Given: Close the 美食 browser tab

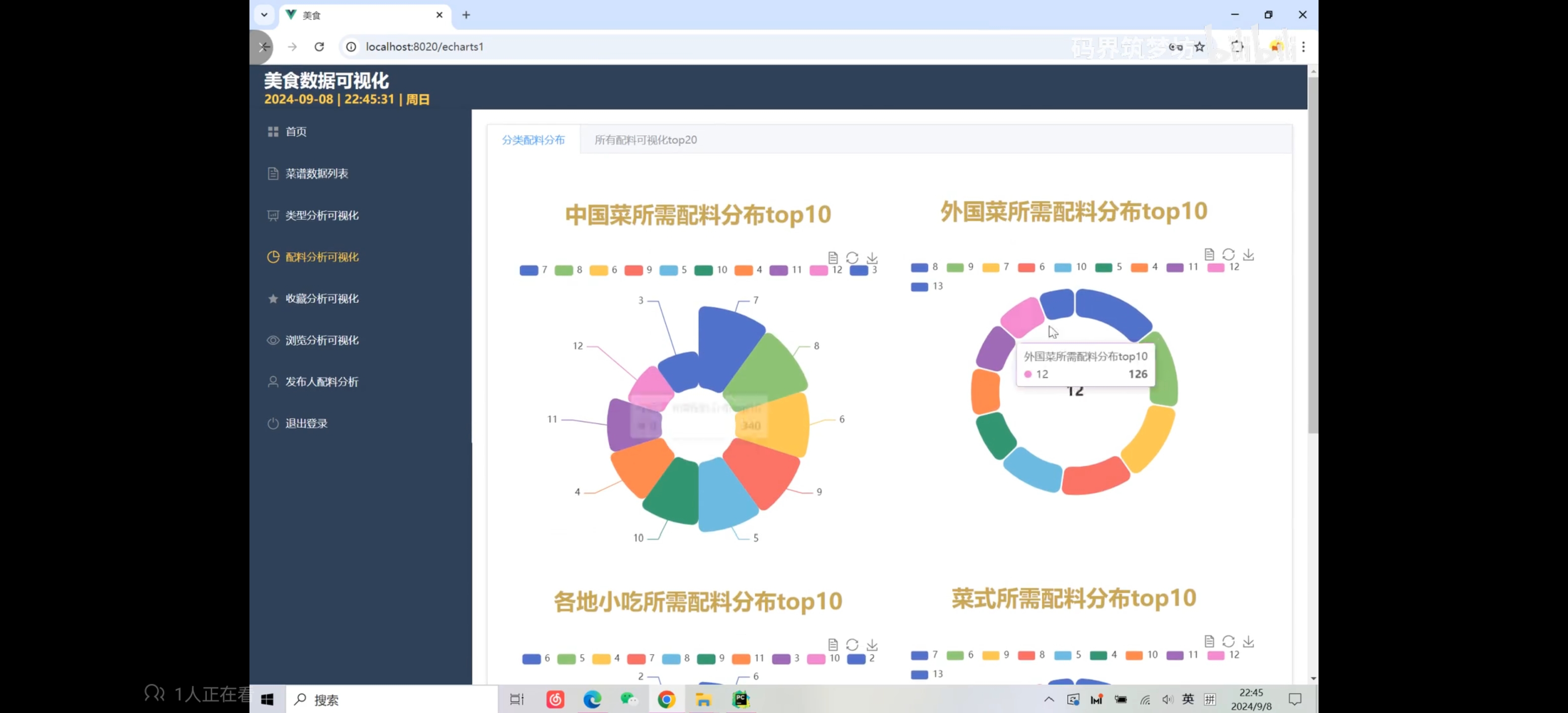Looking at the screenshot, I should tap(440, 15).
